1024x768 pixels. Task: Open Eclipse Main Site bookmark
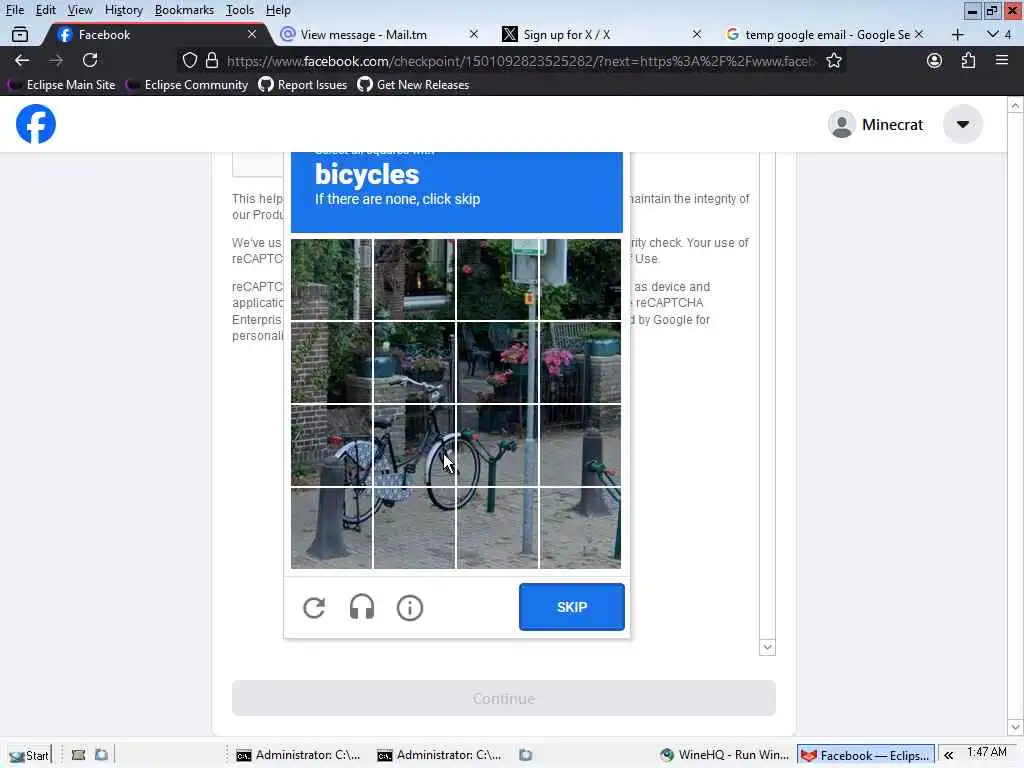point(61,85)
